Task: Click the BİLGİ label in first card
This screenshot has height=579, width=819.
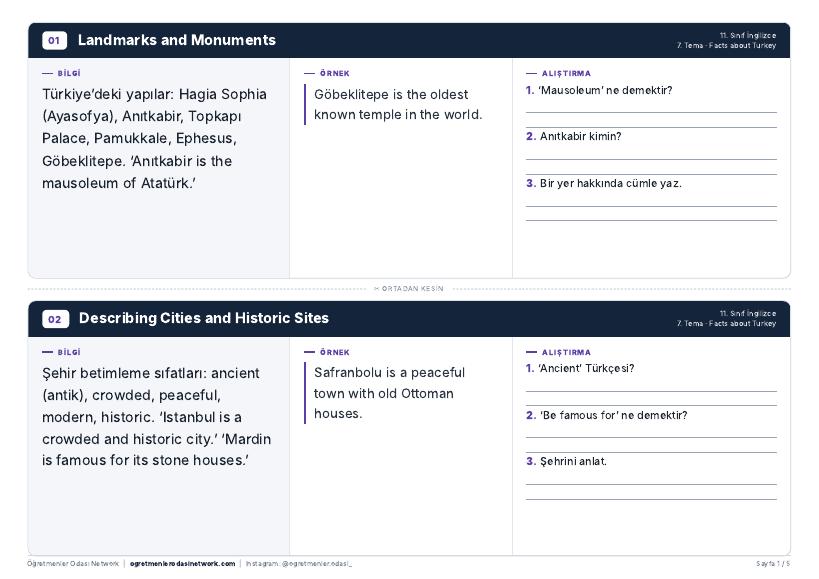Action: [x=69, y=74]
